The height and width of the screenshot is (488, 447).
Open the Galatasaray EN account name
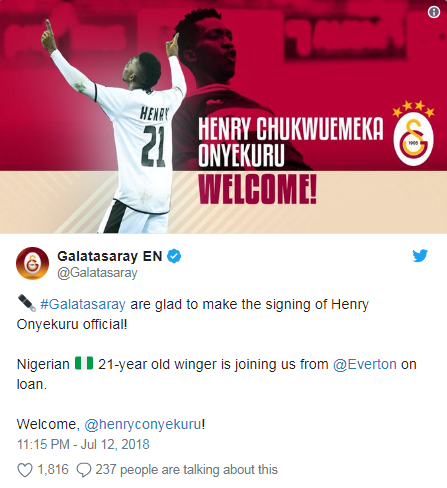[110, 256]
